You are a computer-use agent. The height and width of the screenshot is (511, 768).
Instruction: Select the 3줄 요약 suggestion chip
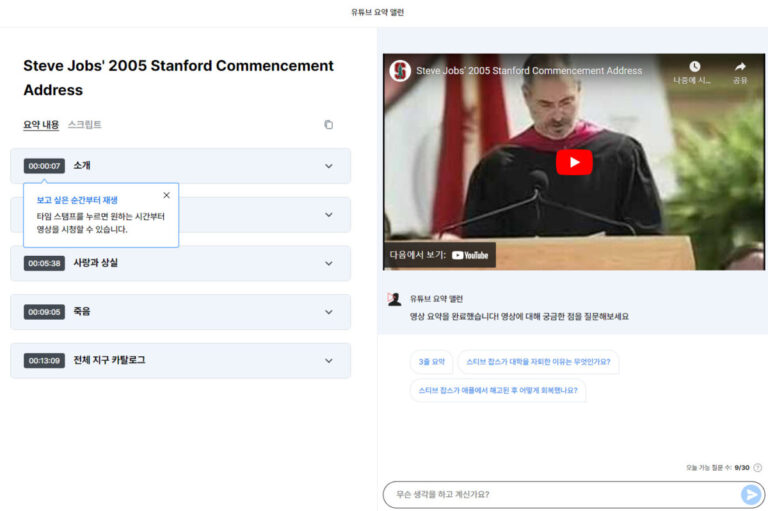coord(432,362)
